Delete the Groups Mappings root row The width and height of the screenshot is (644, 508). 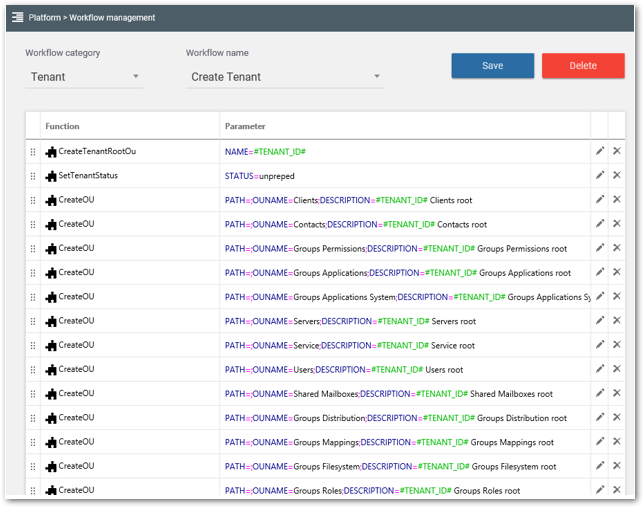pos(616,442)
